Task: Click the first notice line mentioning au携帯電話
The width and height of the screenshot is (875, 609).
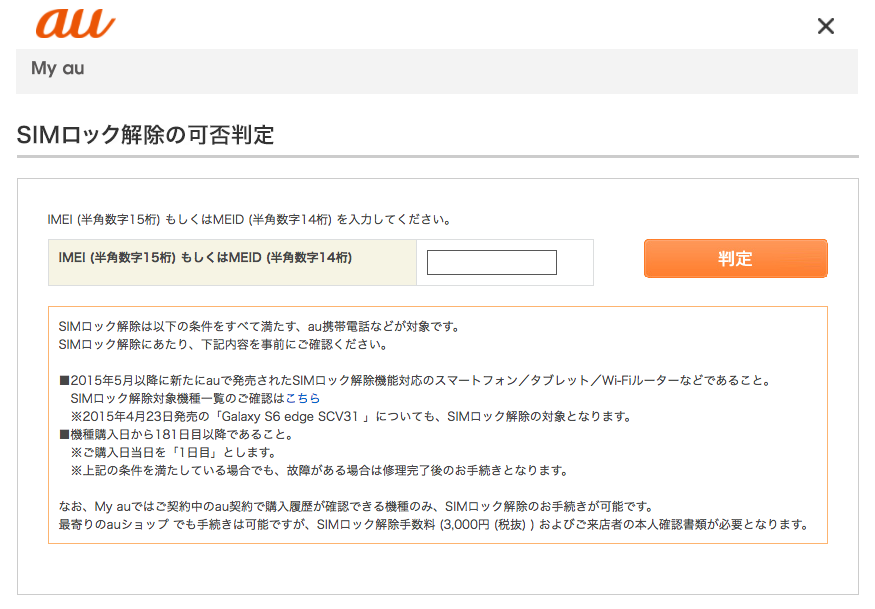Action: coord(259,327)
